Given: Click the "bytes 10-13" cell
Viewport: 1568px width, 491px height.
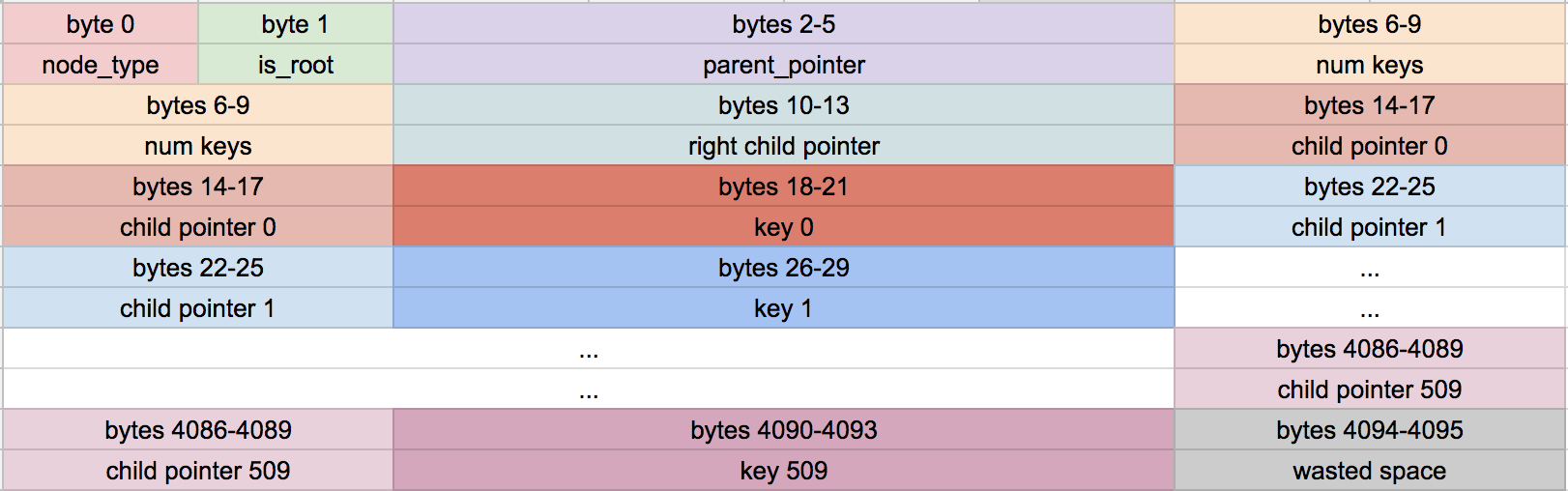Looking at the screenshot, I should (x=783, y=105).
